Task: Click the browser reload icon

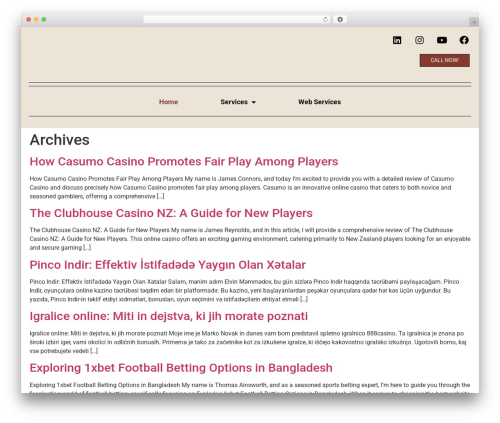Action: click(x=325, y=19)
